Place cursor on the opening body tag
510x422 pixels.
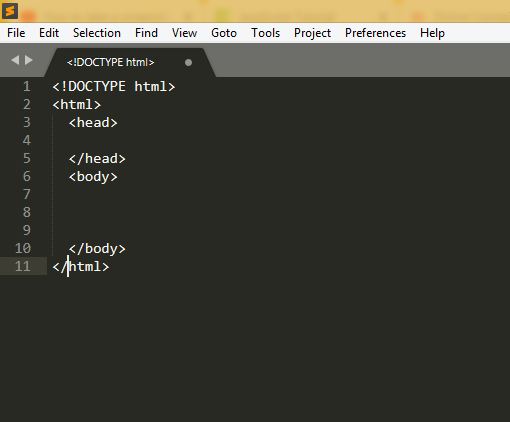[x=93, y=177]
